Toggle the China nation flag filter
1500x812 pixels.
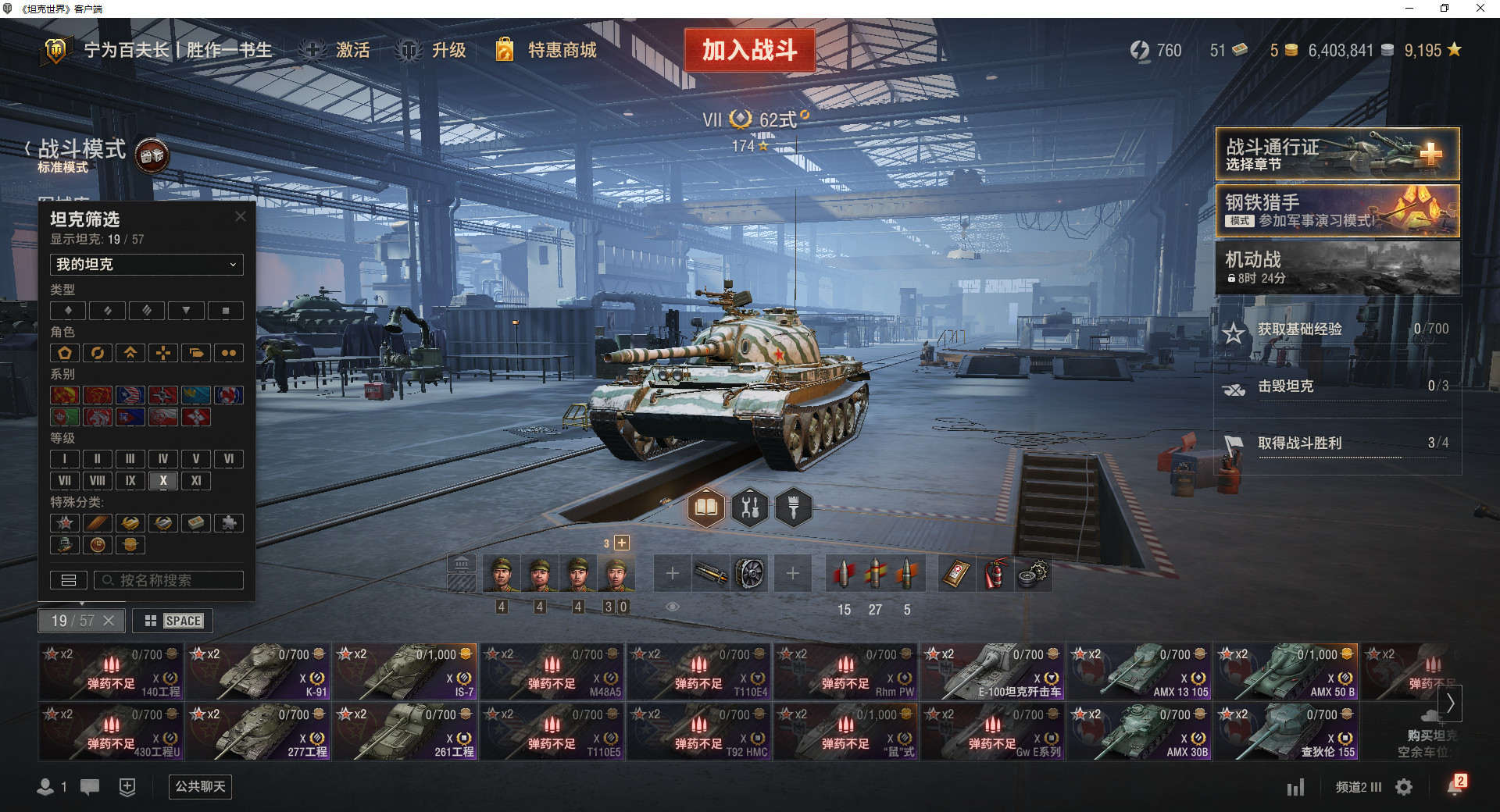[98, 395]
